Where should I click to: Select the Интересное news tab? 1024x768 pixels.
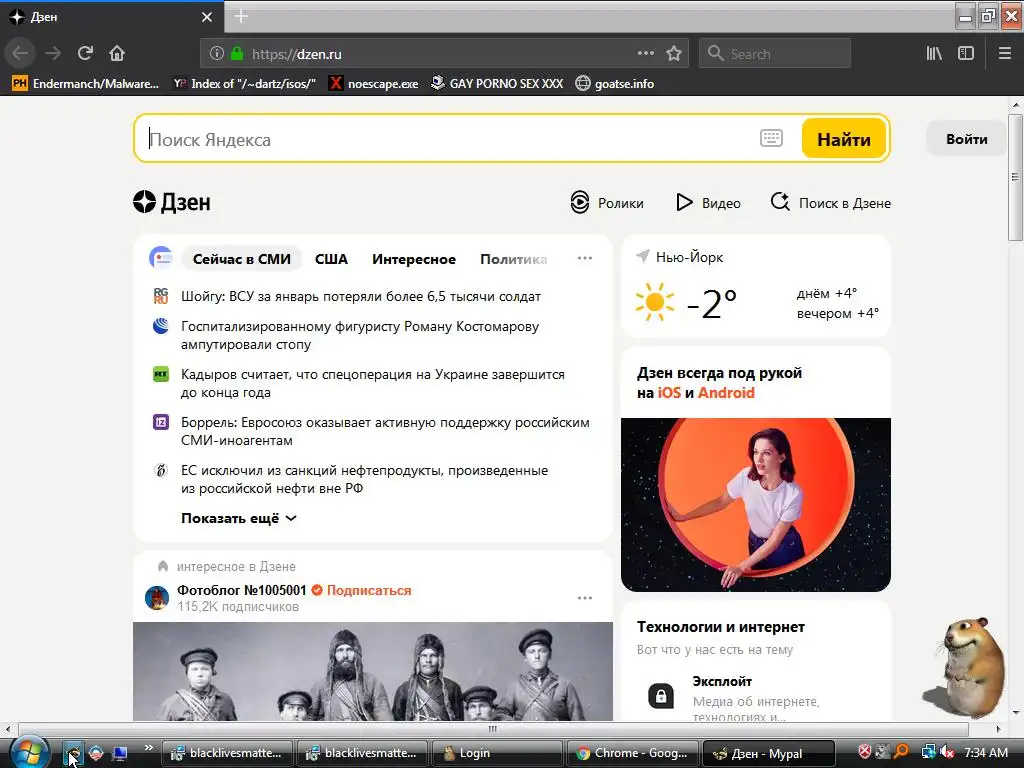[414, 259]
